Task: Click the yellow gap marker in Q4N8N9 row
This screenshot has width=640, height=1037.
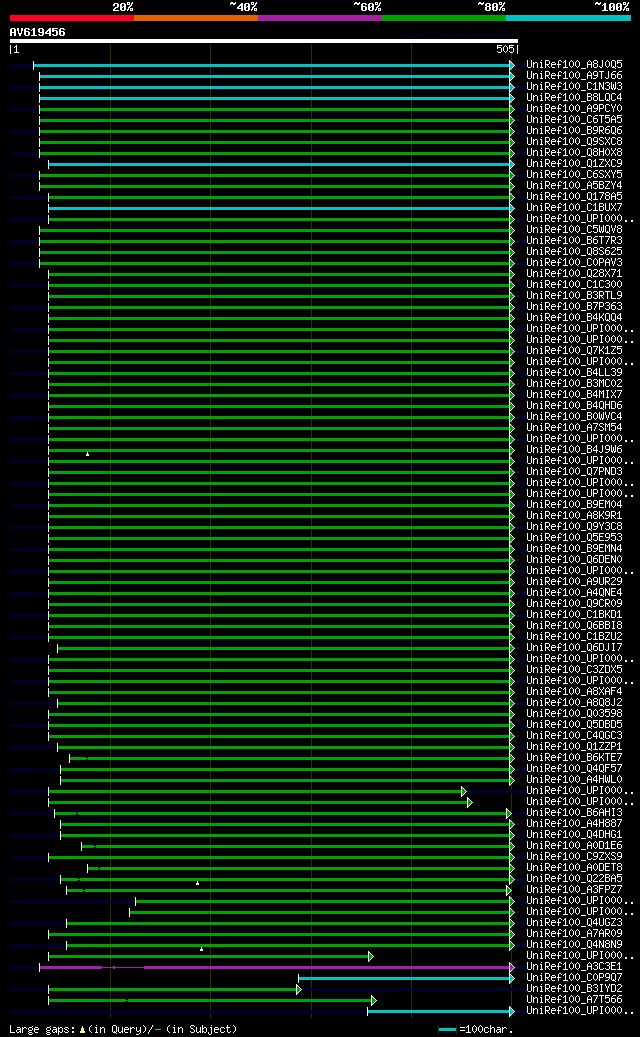Action: coord(201,949)
